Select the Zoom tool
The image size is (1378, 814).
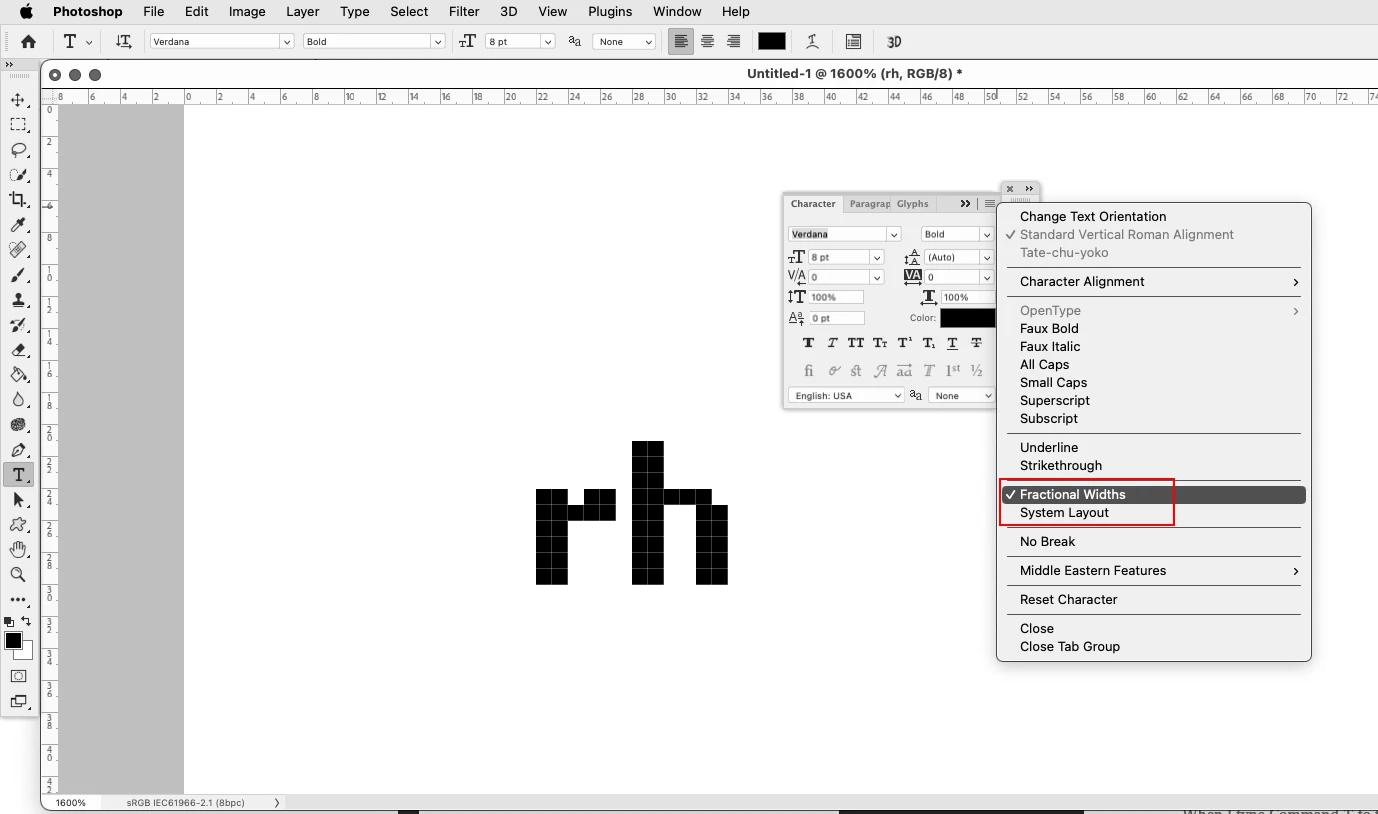(18, 575)
